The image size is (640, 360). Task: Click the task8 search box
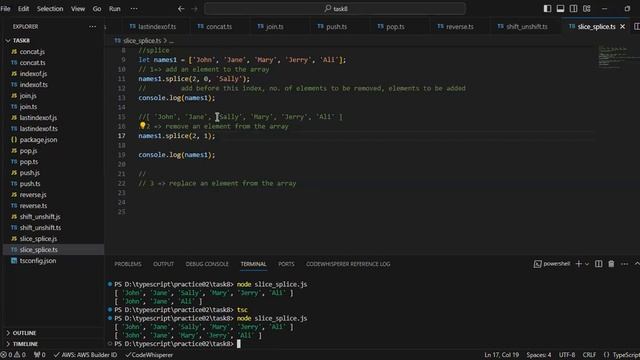(x=335, y=9)
